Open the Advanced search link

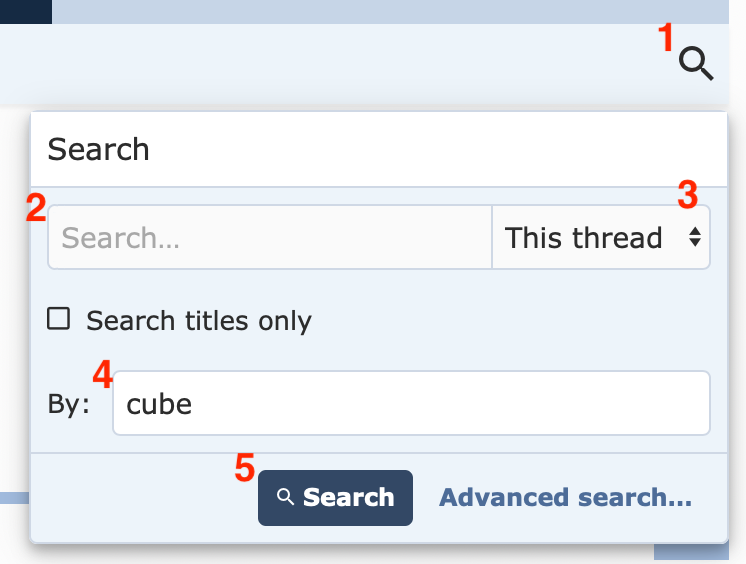coord(565,497)
